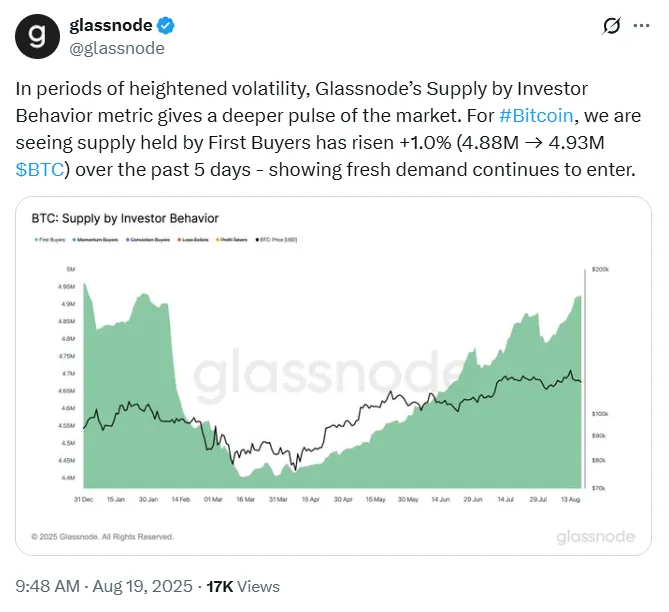This screenshot has height=612, width=669.
Task: Click the 13 Aug date on chart axis
Action: [570, 499]
